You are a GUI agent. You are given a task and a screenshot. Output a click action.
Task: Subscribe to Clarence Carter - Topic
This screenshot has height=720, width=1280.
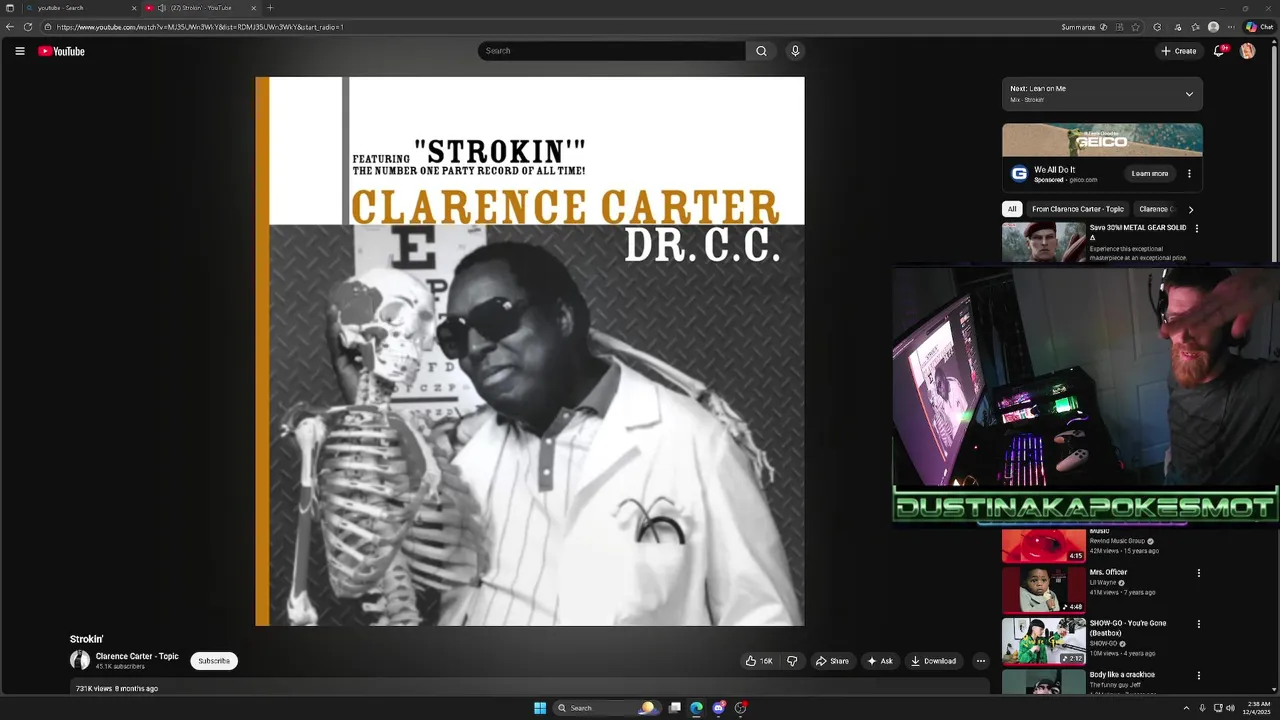[214, 661]
